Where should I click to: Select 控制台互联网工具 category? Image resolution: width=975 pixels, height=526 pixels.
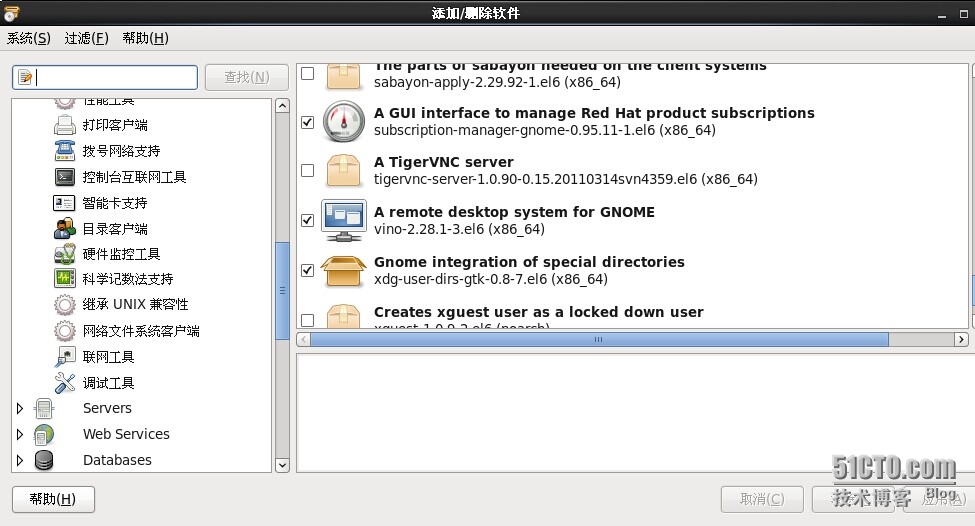point(134,177)
